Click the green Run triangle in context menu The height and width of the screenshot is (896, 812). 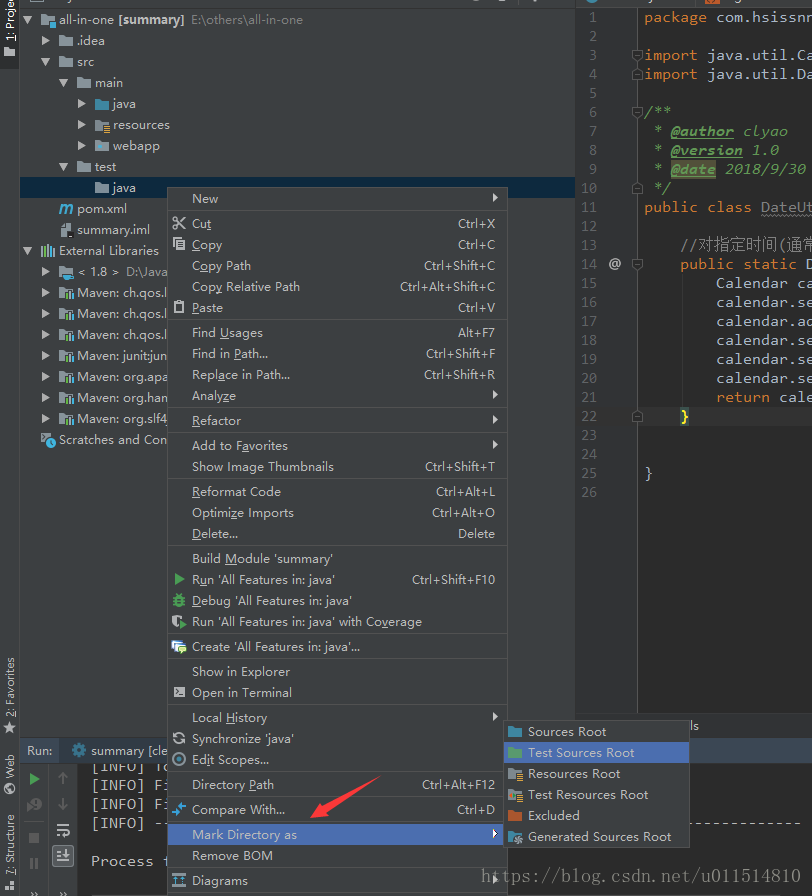(x=179, y=579)
